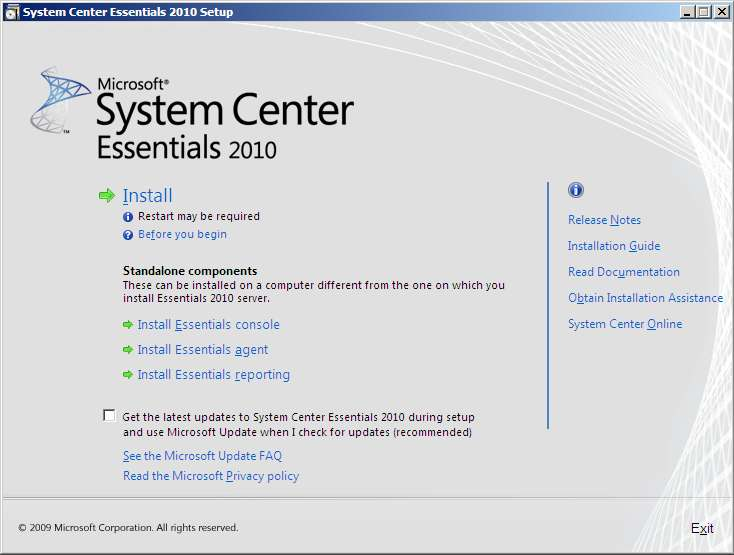Minimize the Setup window
Screen dimensions: 734x555
click(687, 12)
